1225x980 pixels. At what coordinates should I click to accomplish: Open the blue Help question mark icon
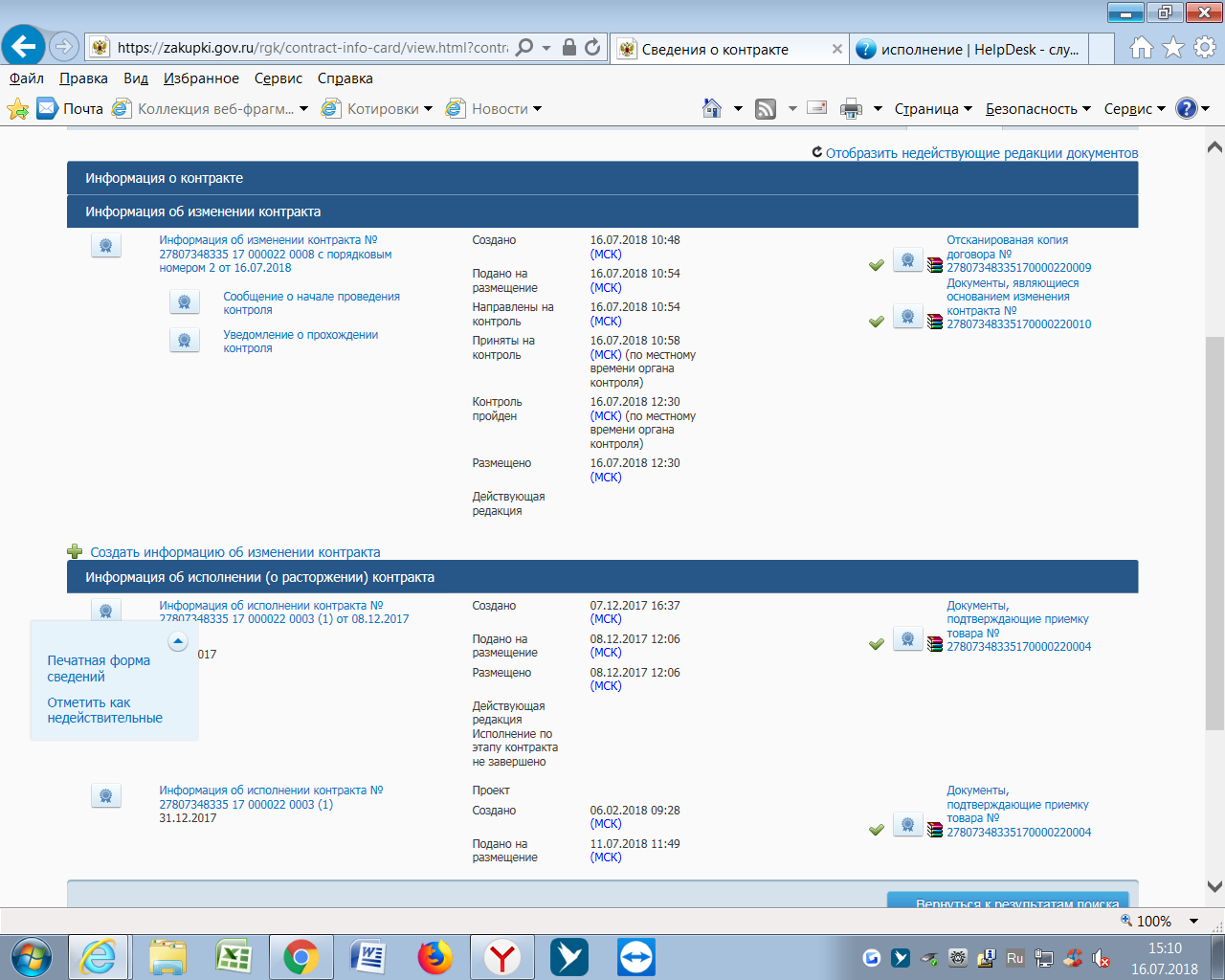click(x=1187, y=108)
